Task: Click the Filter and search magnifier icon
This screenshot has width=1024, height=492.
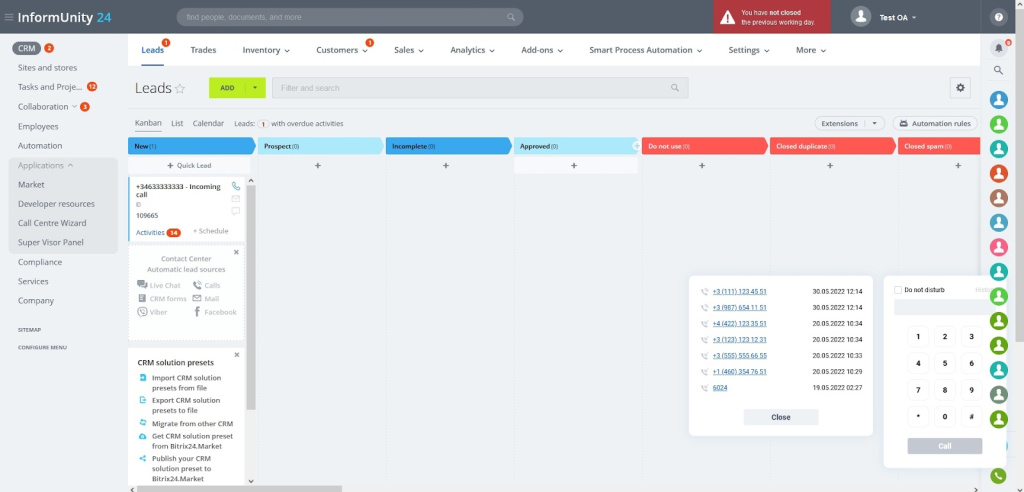Action: pyautogui.click(x=675, y=88)
